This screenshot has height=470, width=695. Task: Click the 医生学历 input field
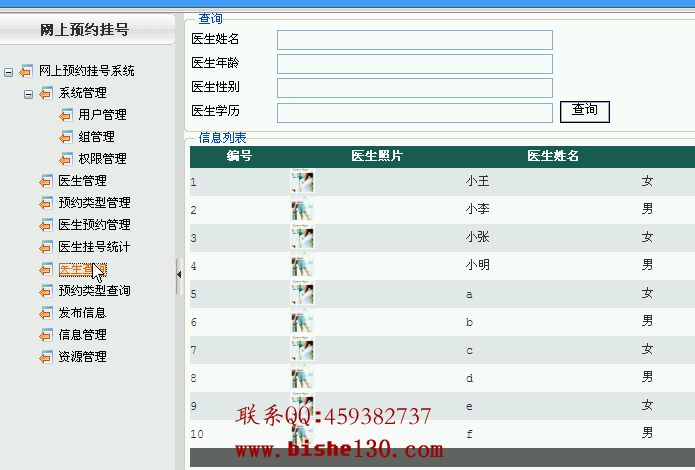click(x=414, y=112)
